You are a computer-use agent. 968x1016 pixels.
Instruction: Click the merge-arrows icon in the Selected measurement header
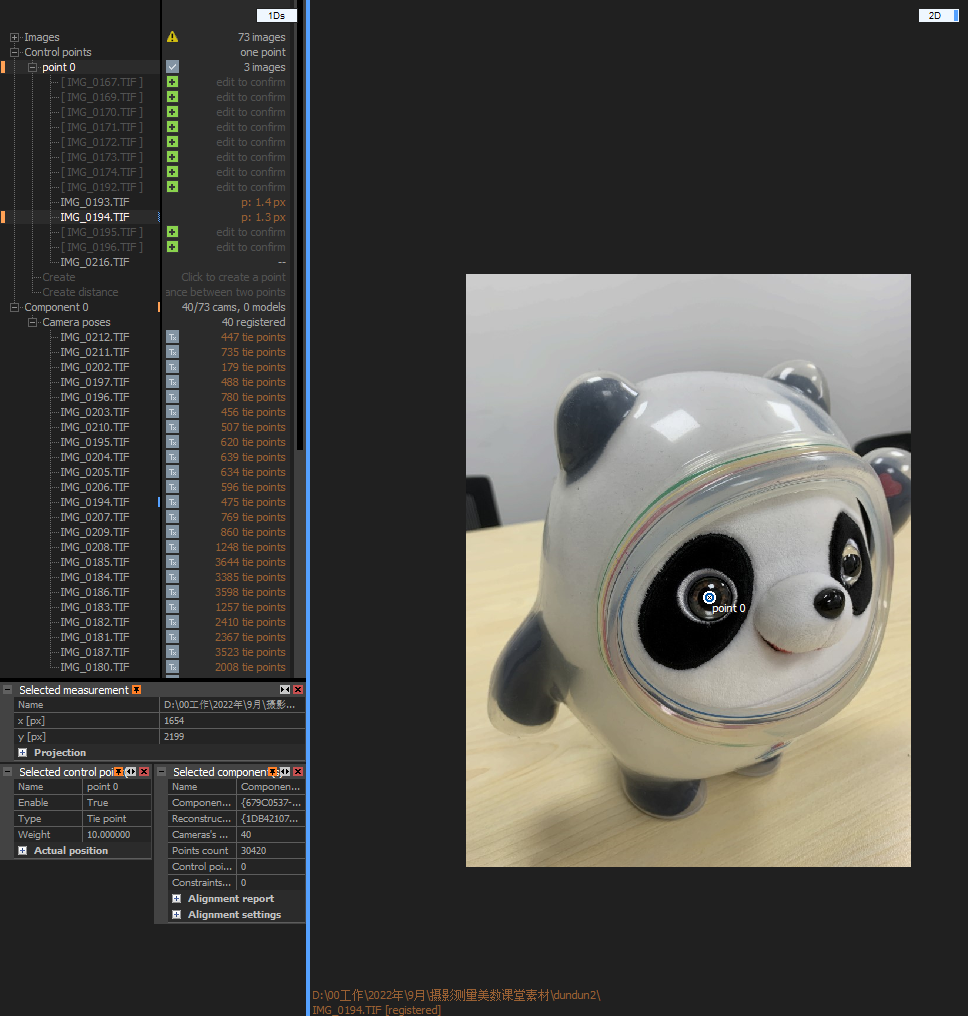click(285, 689)
